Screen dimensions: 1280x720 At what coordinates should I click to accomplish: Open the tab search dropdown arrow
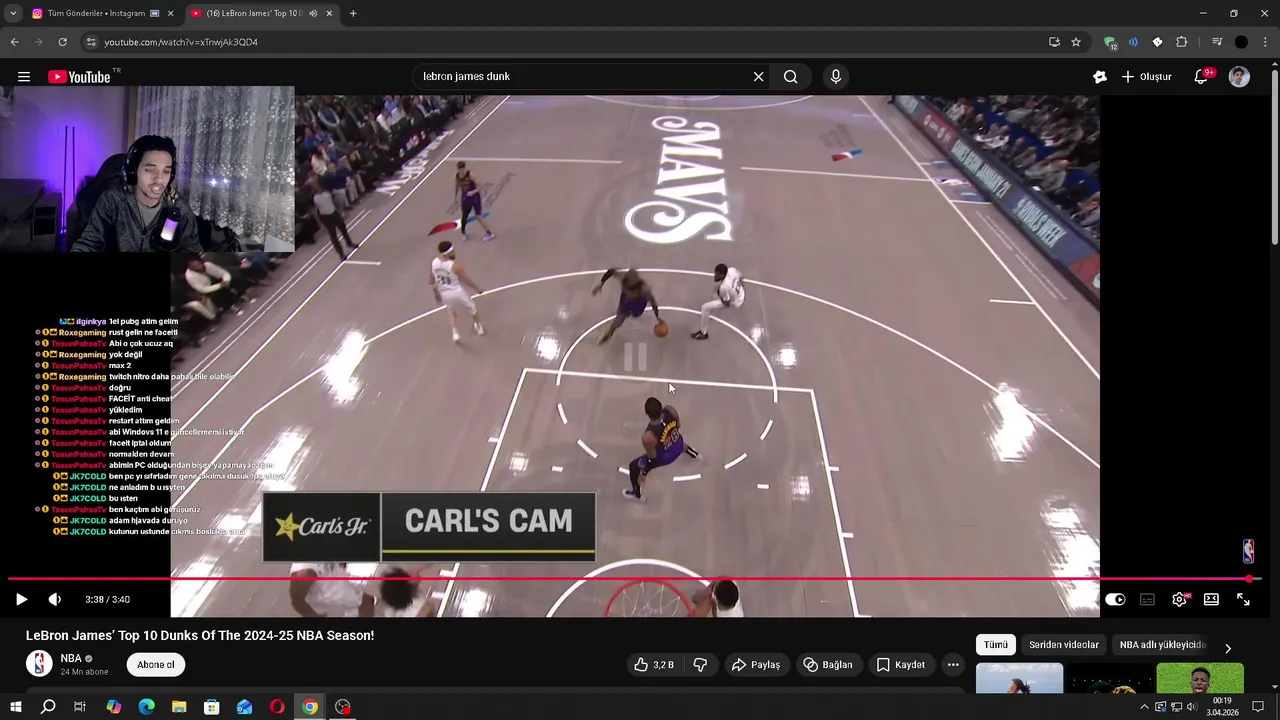tap(12, 13)
